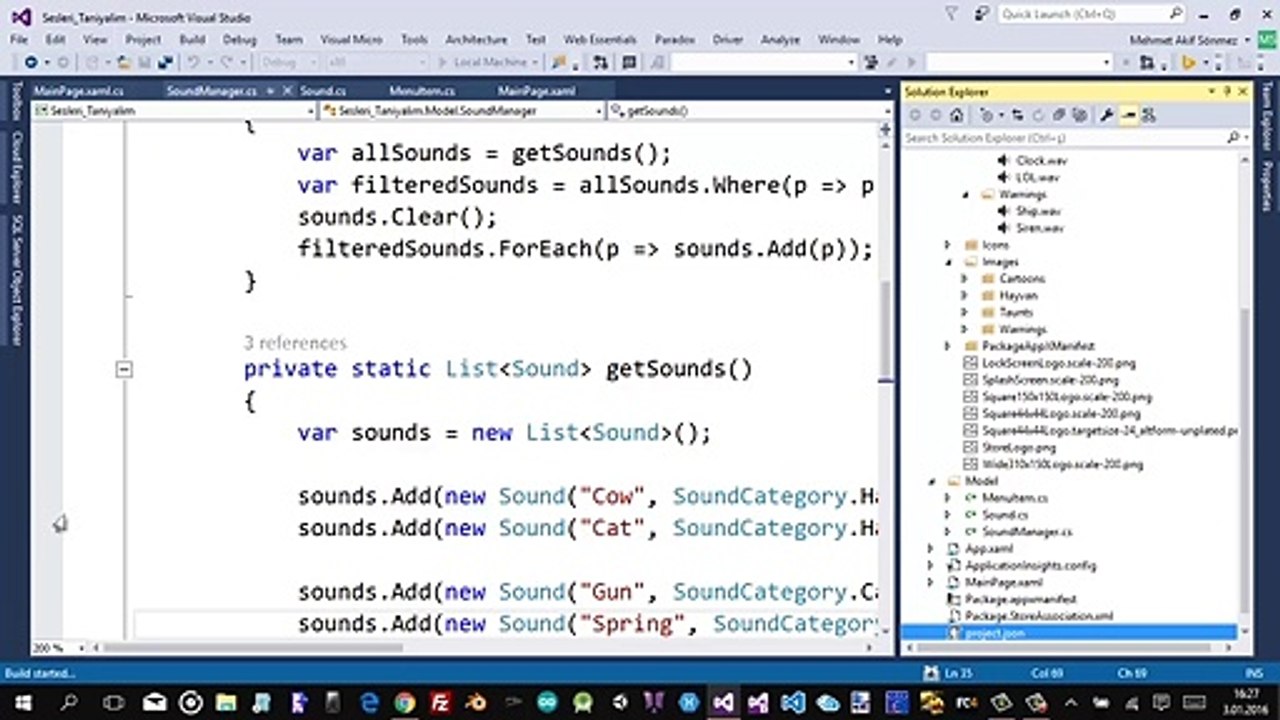Open the Toolbox side tab

(16, 102)
